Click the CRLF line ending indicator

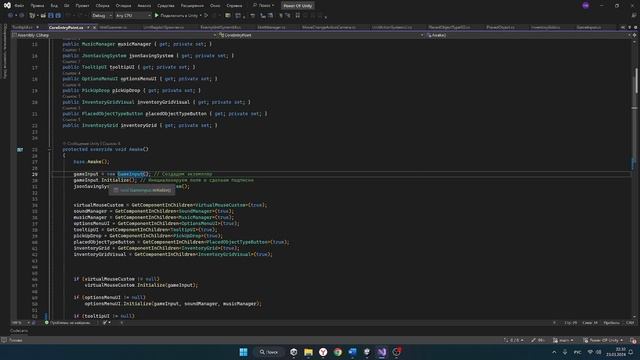pos(630,322)
